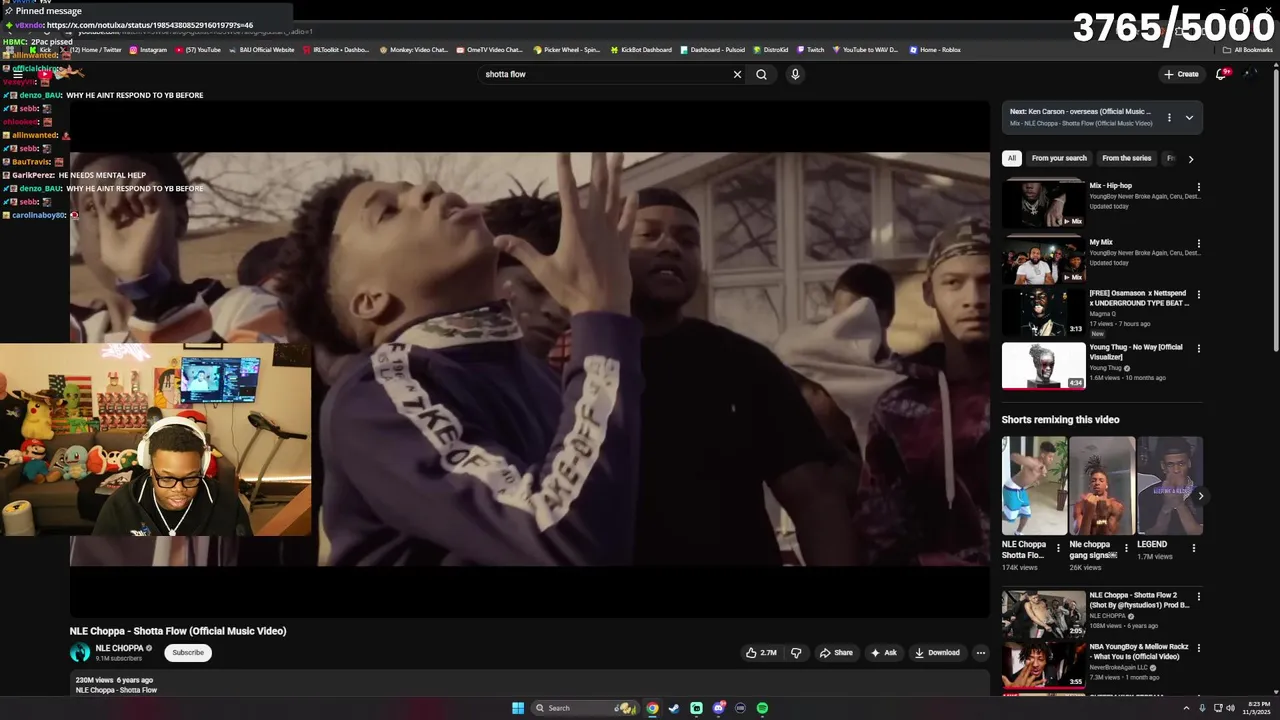Select the 'From the series' chip

click(1126, 158)
